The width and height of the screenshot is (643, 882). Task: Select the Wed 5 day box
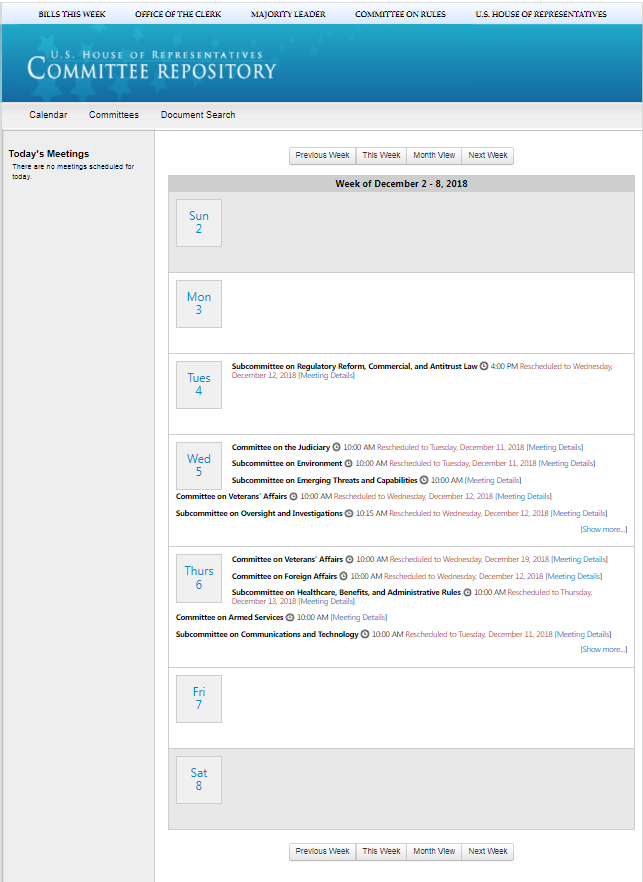pos(199,466)
